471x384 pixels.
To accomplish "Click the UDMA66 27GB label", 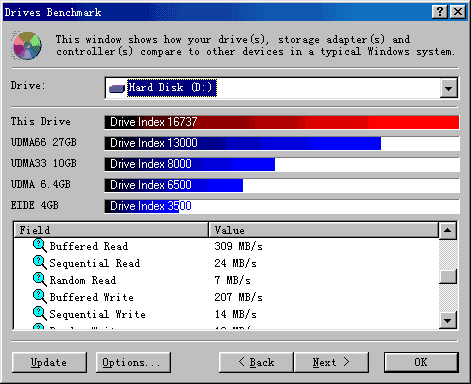I will (x=44, y=142).
